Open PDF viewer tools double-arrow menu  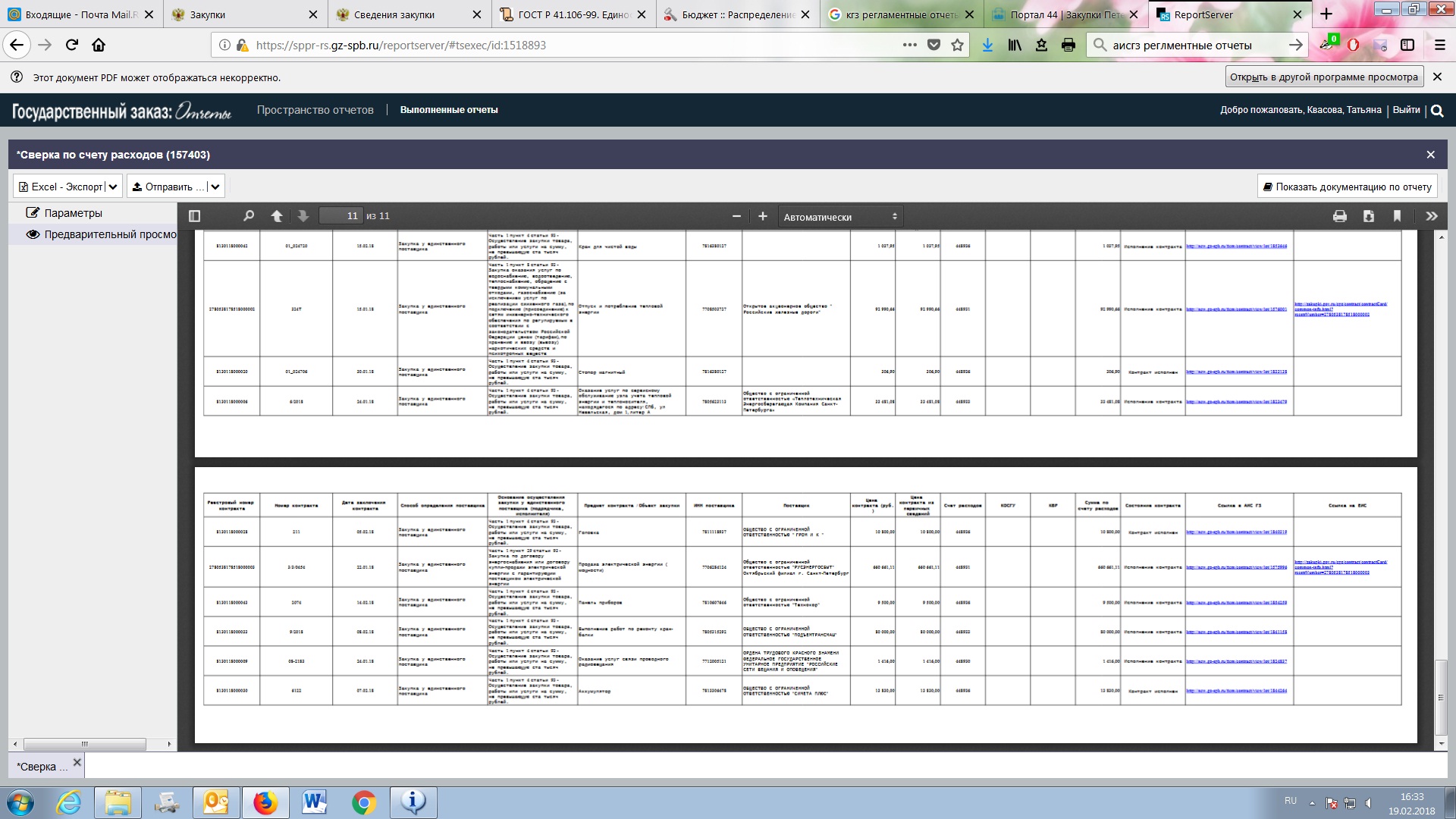pyautogui.click(x=1431, y=216)
